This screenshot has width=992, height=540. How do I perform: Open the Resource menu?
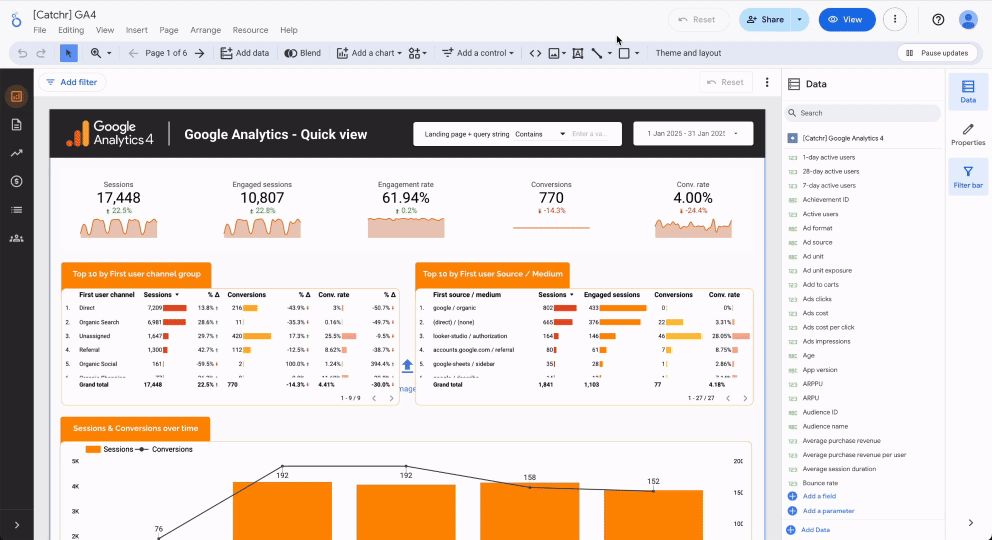(x=251, y=30)
